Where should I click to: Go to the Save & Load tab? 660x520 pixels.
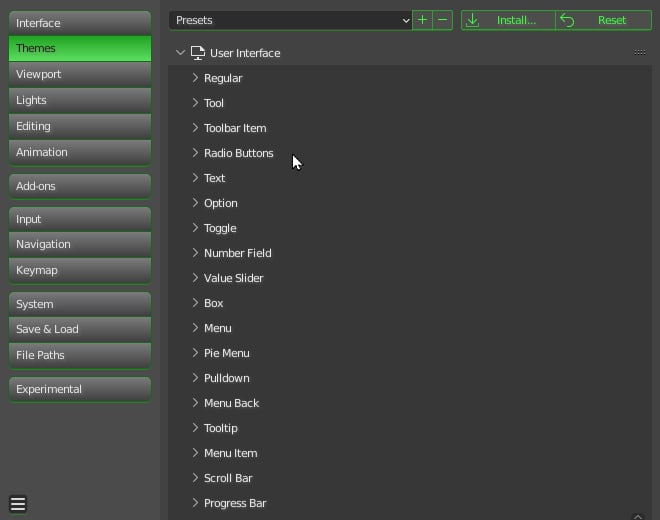(x=80, y=329)
